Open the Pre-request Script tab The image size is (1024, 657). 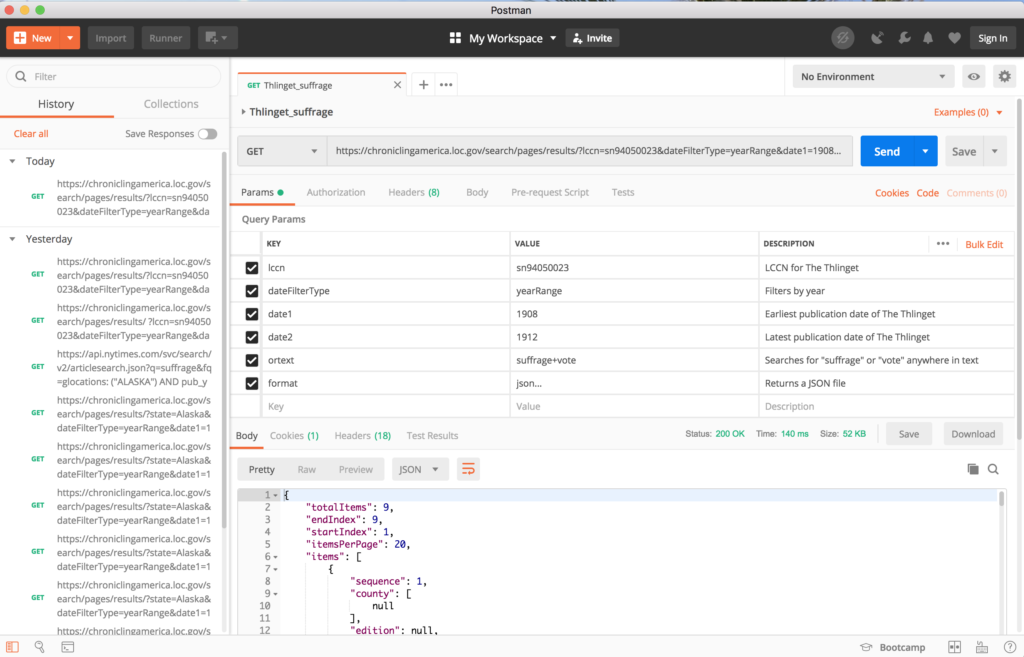coord(550,192)
